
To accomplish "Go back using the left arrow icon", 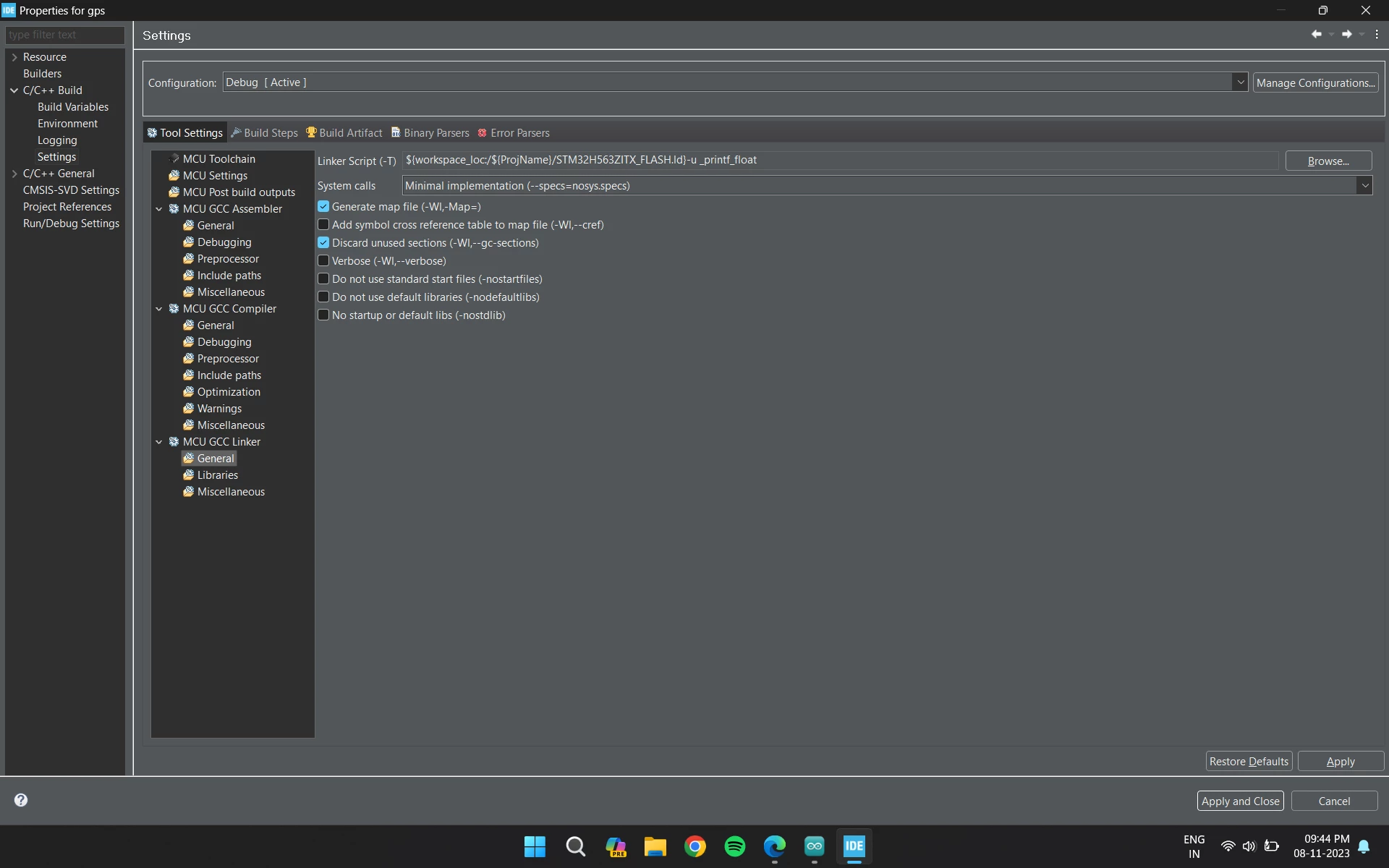I will [1316, 34].
